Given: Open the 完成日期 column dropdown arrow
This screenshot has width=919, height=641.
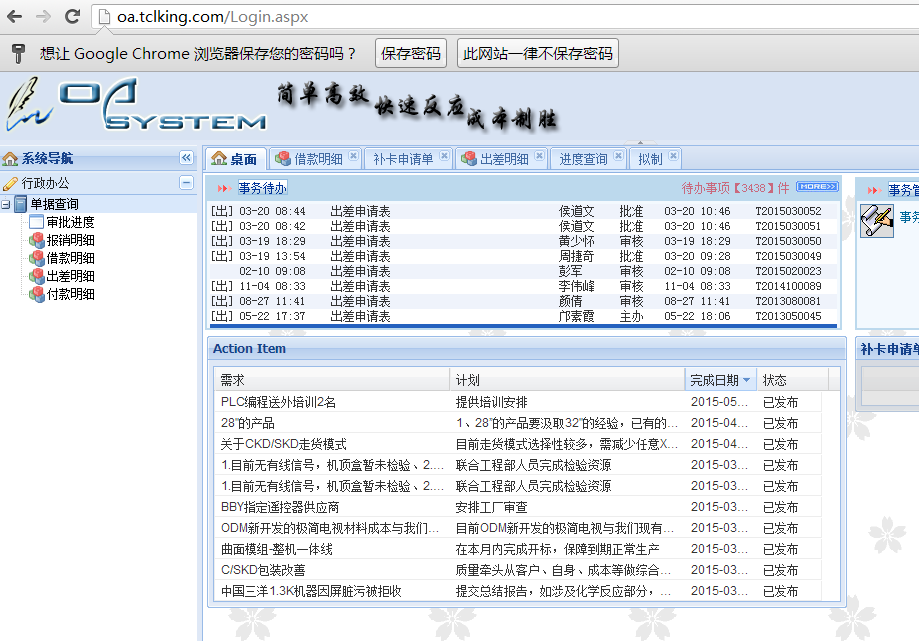Looking at the screenshot, I should pyautogui.click(x=747, y=380).
